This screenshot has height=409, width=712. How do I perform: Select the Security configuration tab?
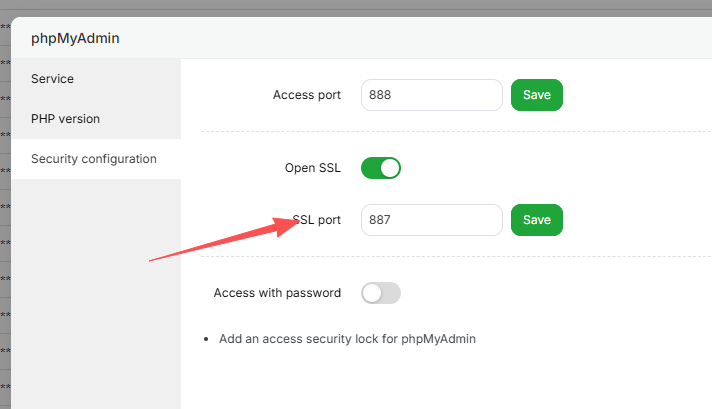tap(94, 159)
